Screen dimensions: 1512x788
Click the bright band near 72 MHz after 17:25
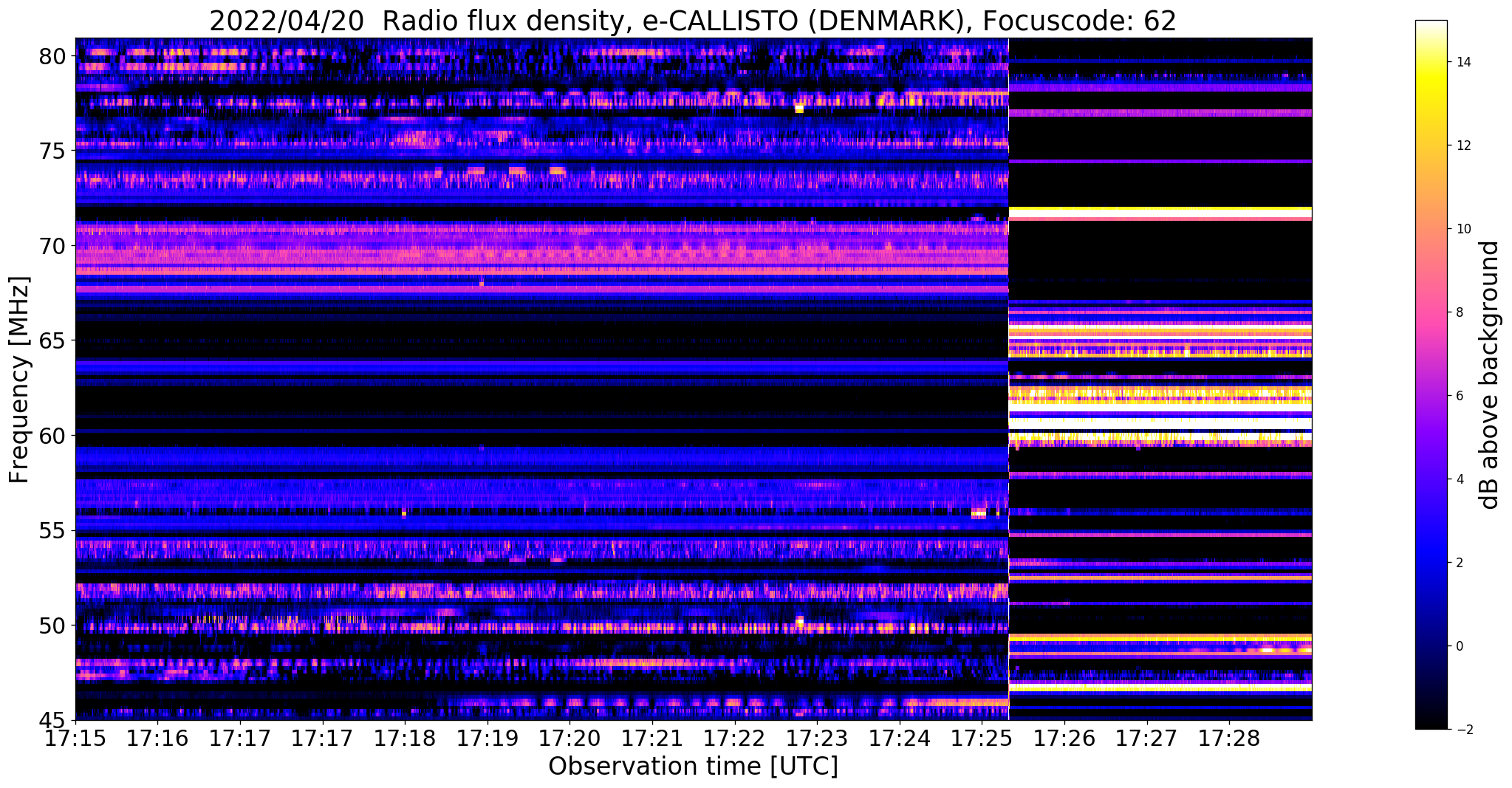[x=1160, y=213]
